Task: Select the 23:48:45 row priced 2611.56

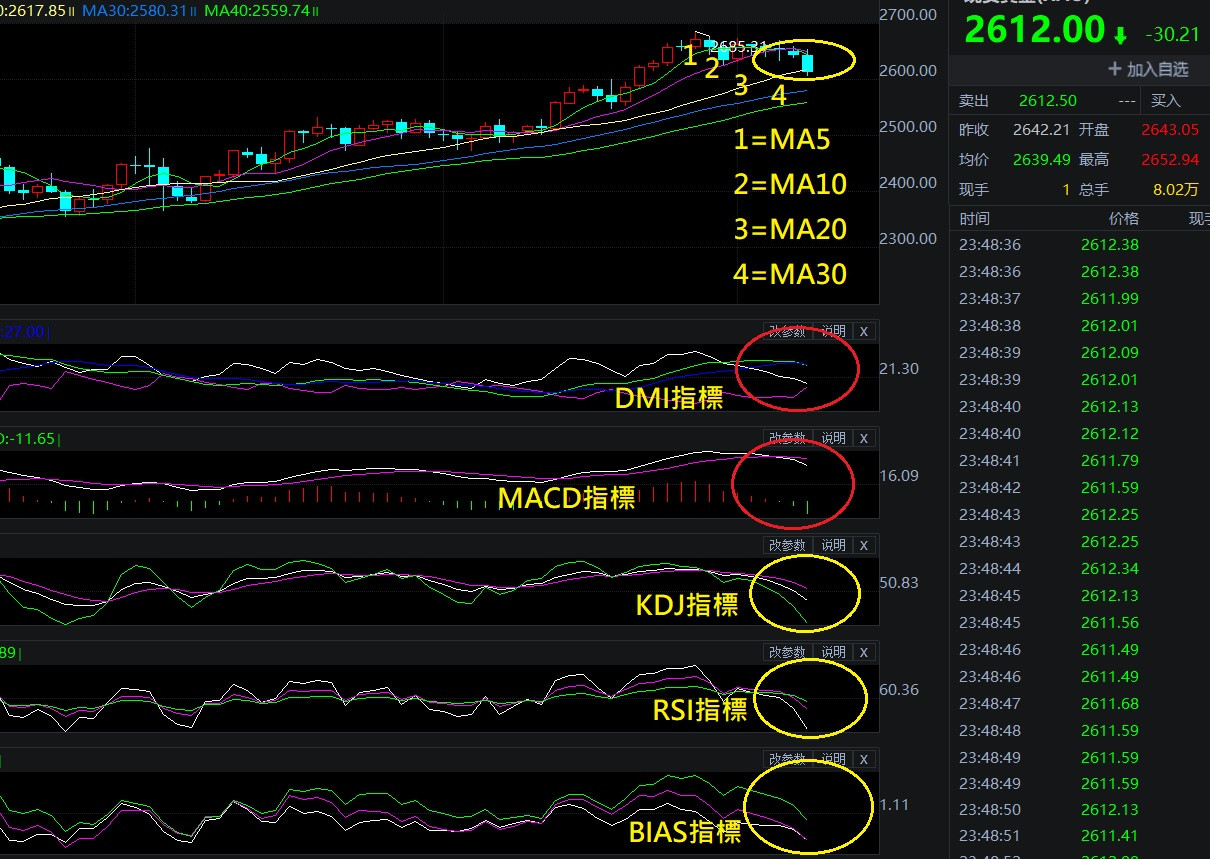Action: [1080, 622]
